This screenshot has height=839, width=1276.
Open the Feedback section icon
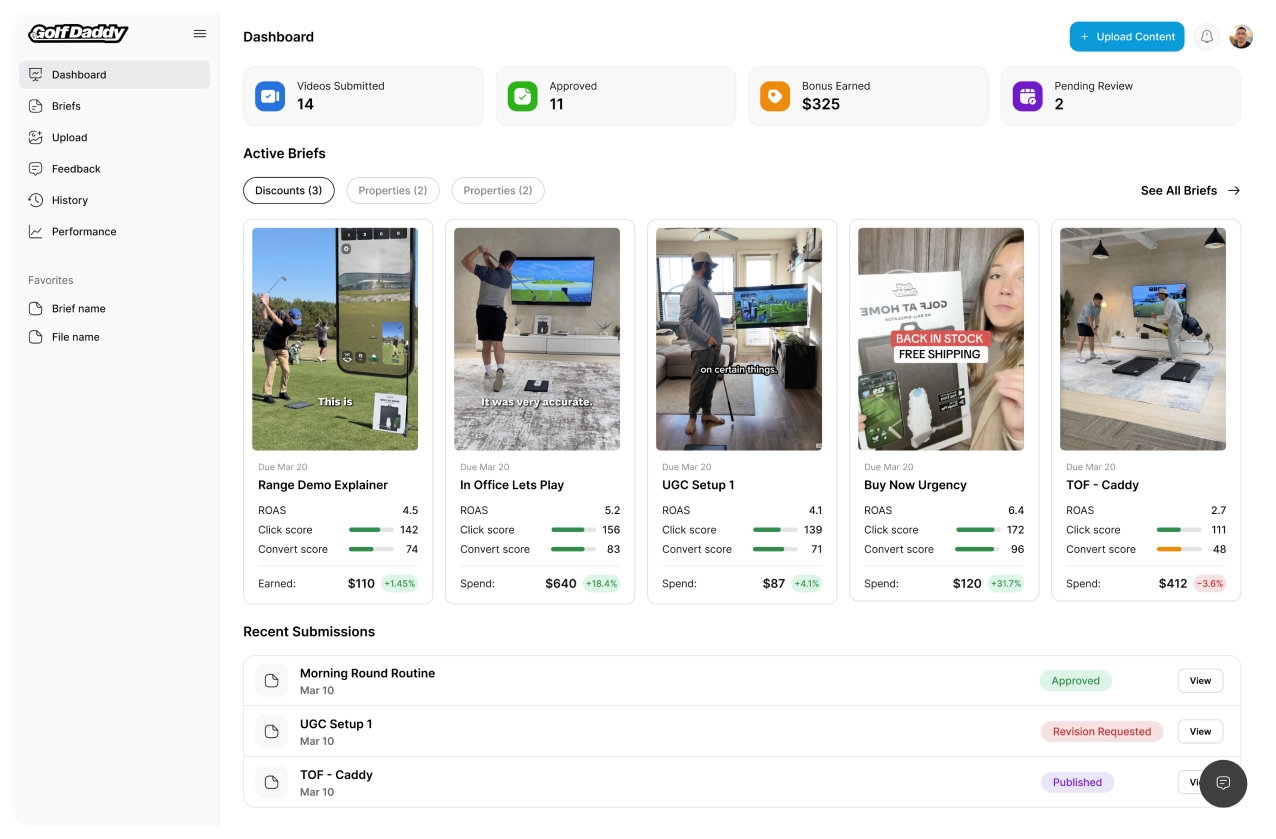click(33, 168)
